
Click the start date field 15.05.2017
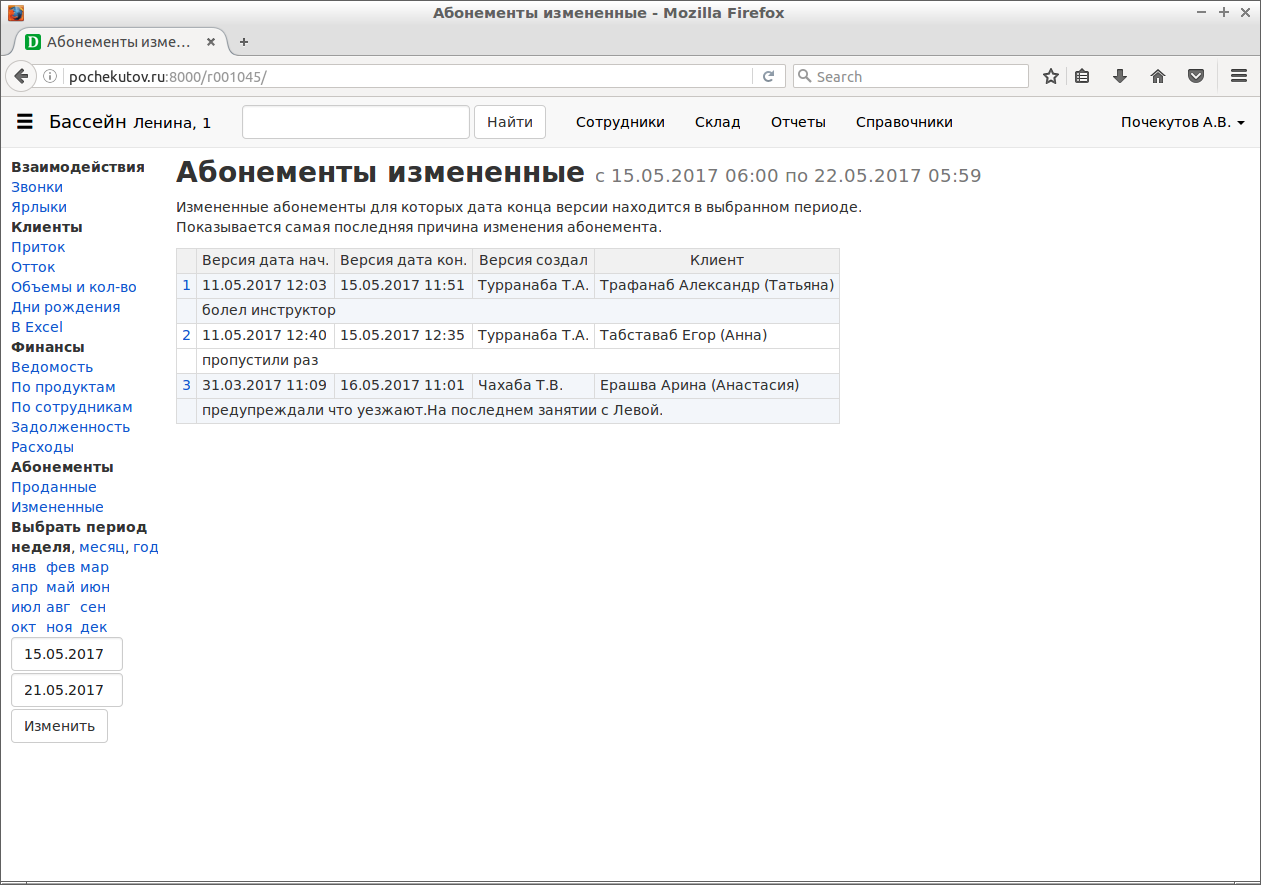coord(66,654)
